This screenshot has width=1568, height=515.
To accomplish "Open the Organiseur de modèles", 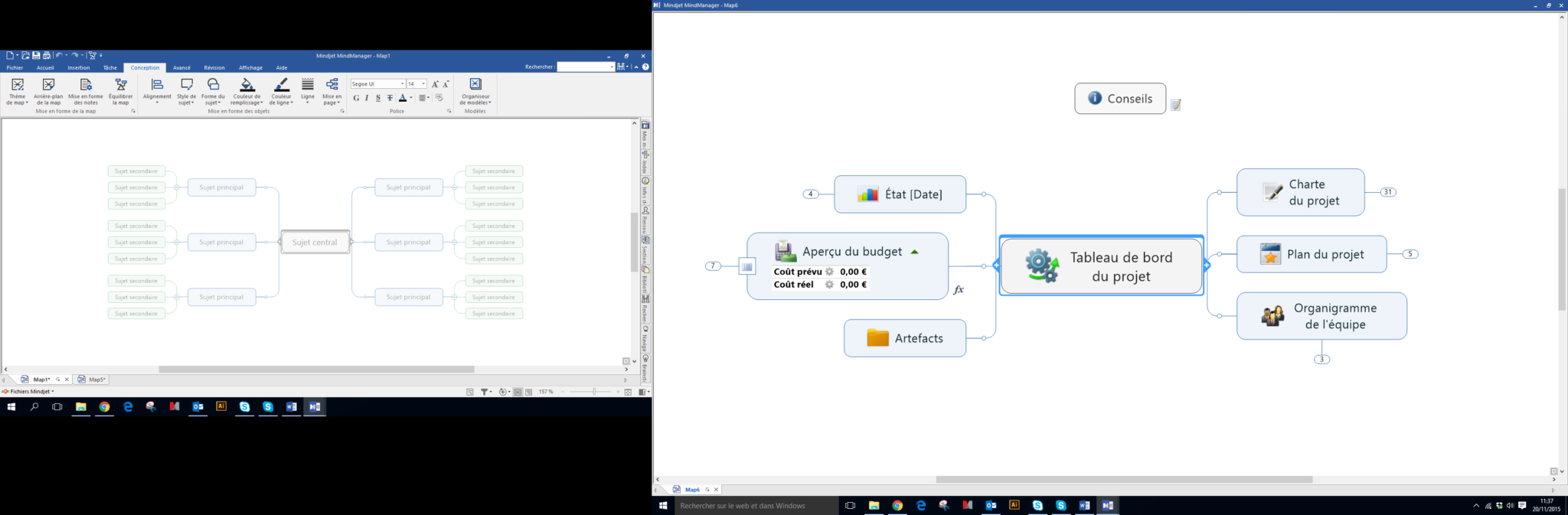I will [475, 86].
